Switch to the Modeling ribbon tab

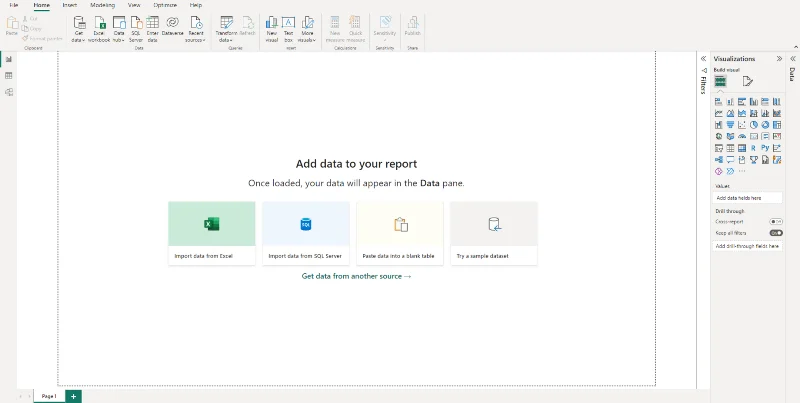coord(103,5)
